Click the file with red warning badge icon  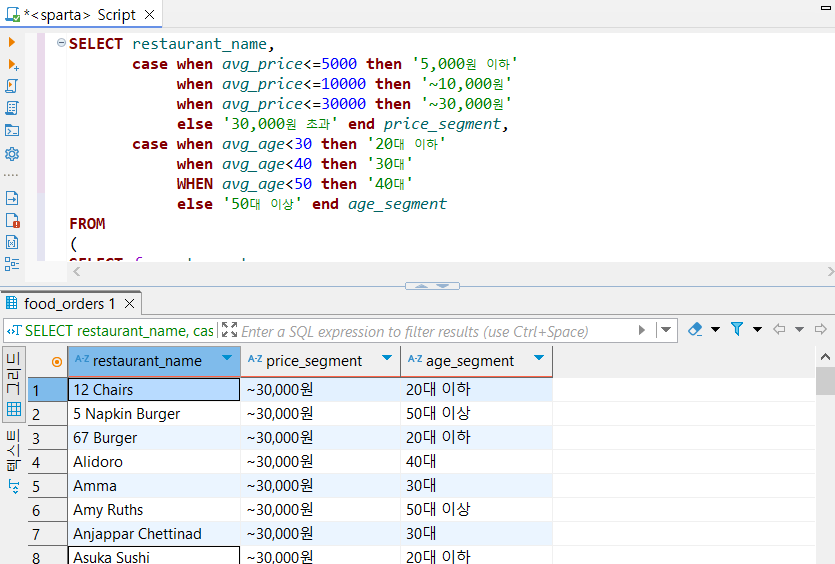tap(12, 220)
